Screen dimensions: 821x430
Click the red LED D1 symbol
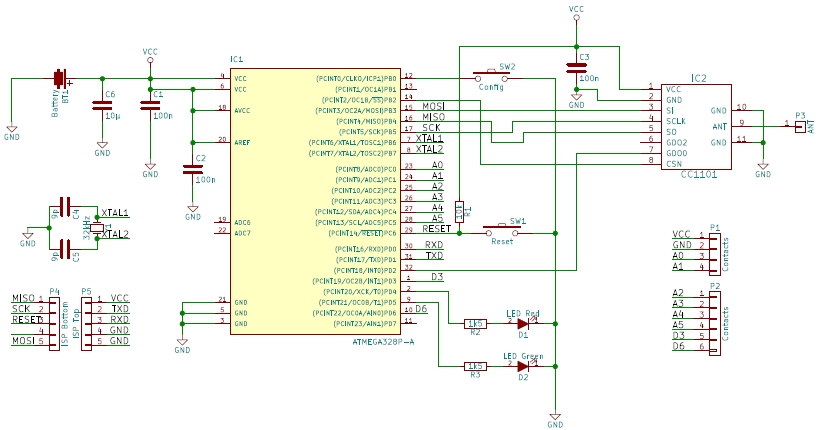click(x=524, y=324)
